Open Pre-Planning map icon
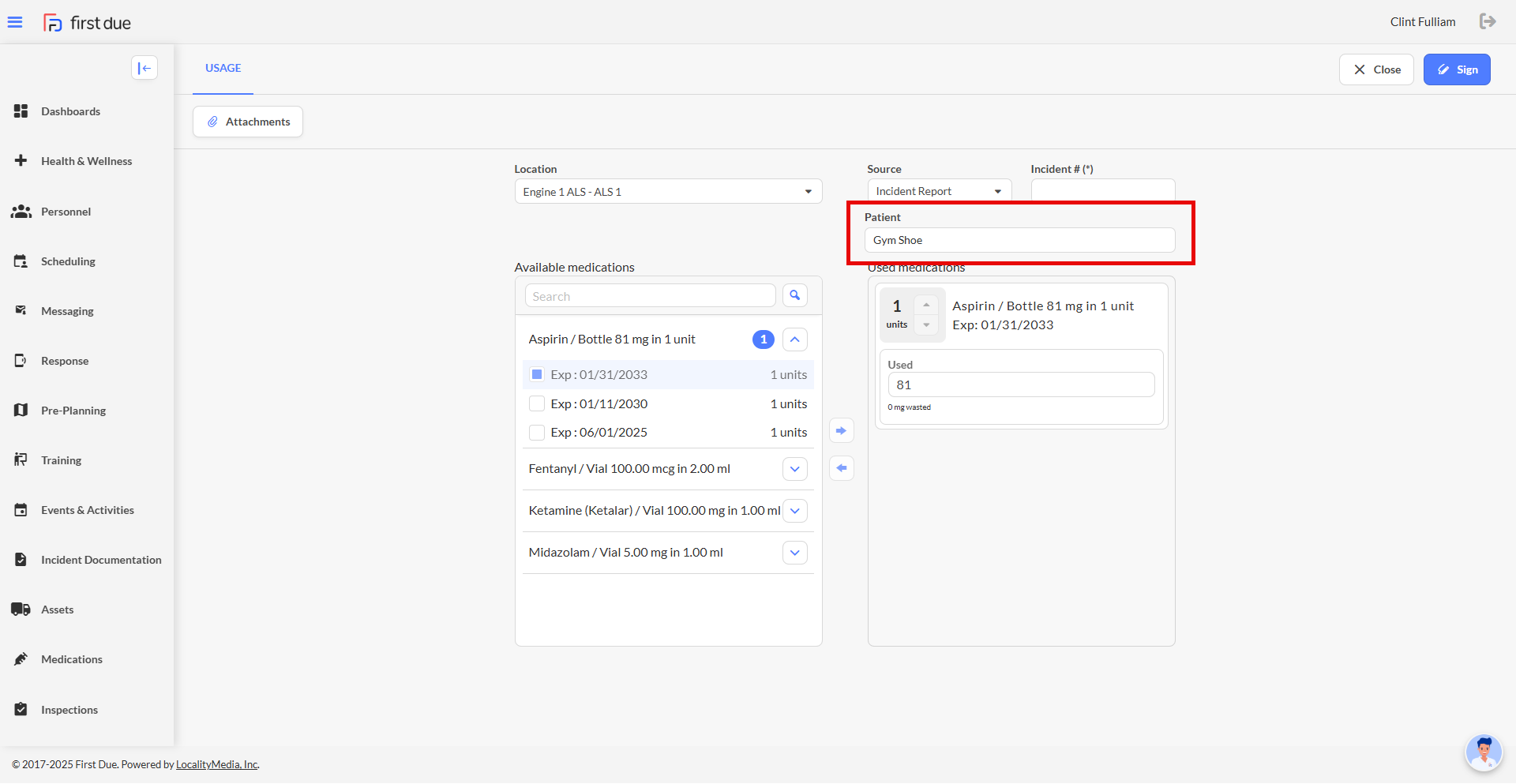 click(x=21, y=411)
